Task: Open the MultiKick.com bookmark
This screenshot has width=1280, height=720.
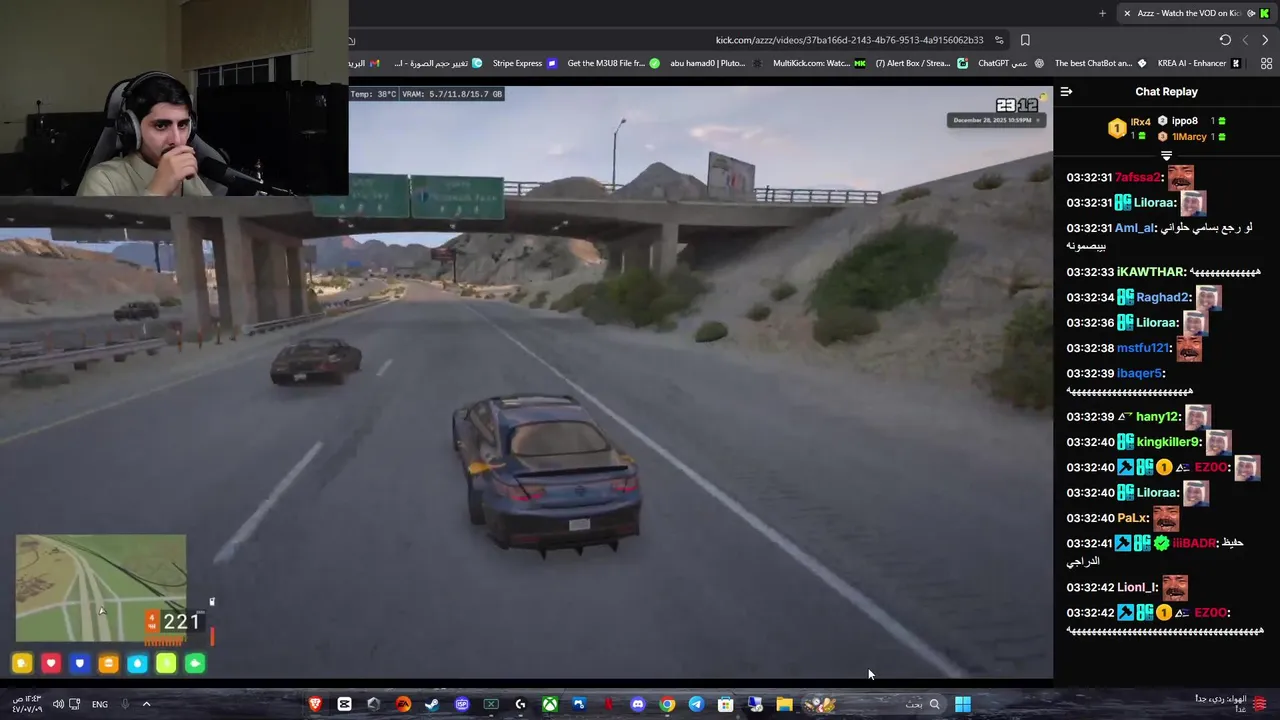Action: click(819, 63)
